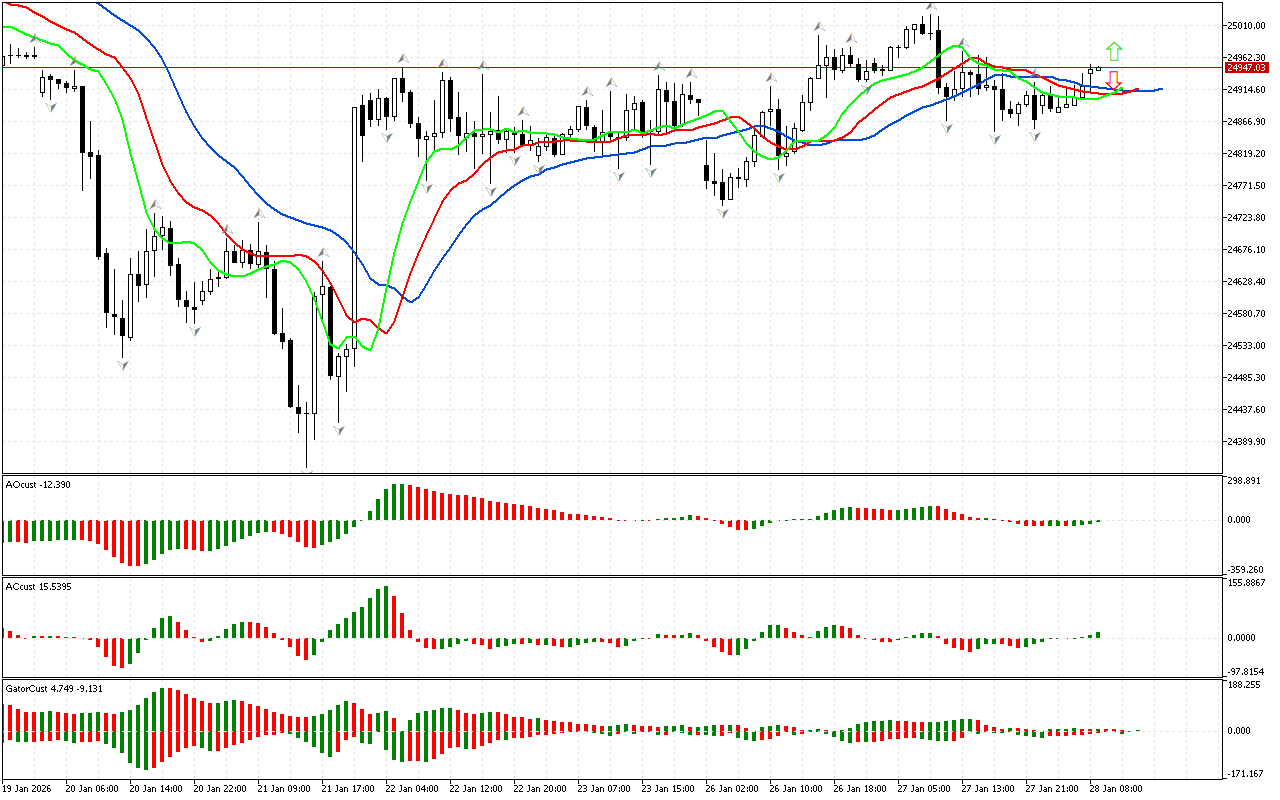The width and height of the screenshot is (1280, 800).
Task: Click the red 24947.03 current price label
Action: 1245,68
